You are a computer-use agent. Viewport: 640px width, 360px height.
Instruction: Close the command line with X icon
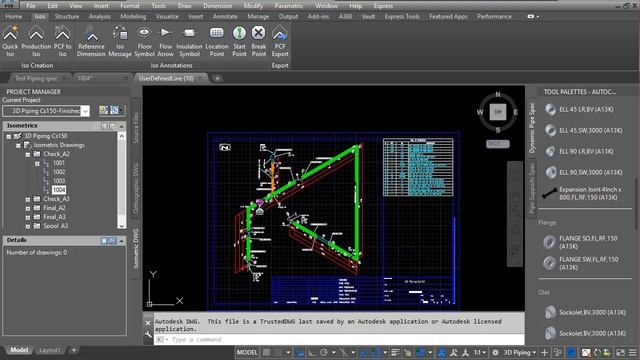(x=148, y=322)
